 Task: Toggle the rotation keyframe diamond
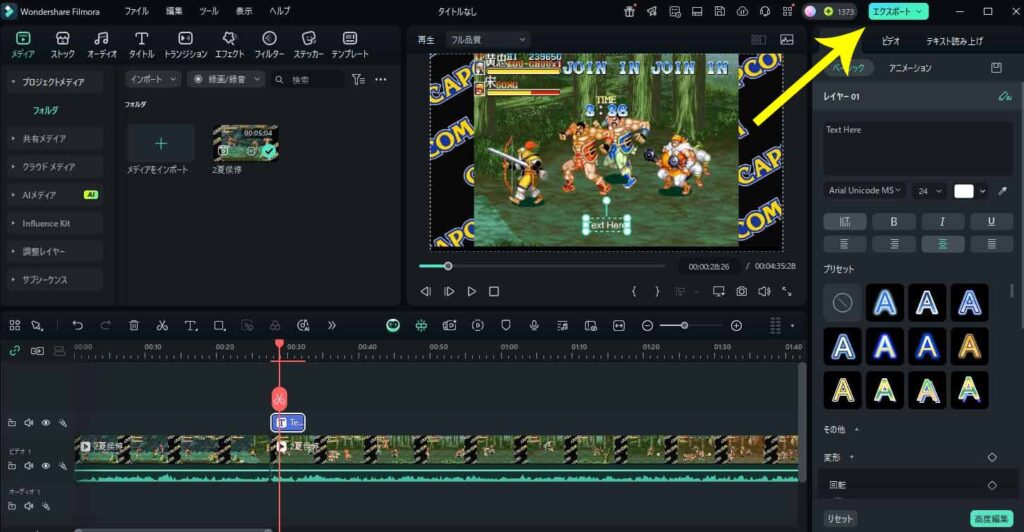[992, 485]
